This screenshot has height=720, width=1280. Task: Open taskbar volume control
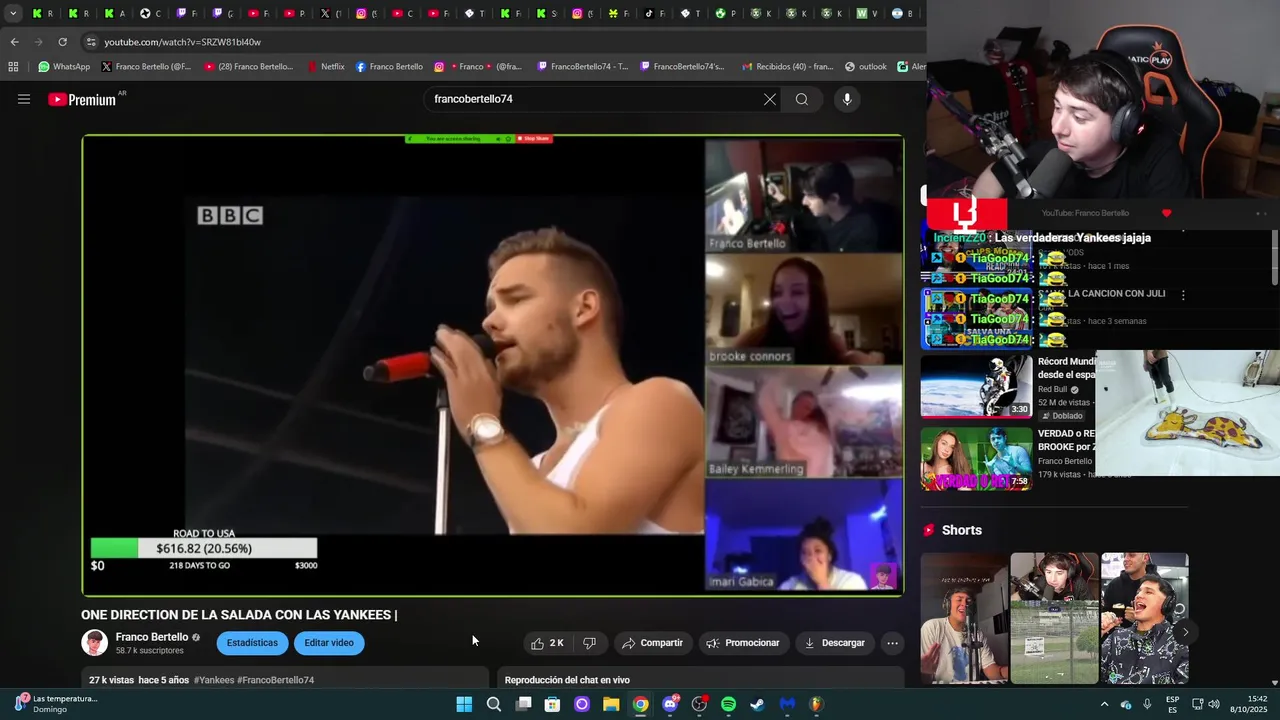tap(1214, 704)
